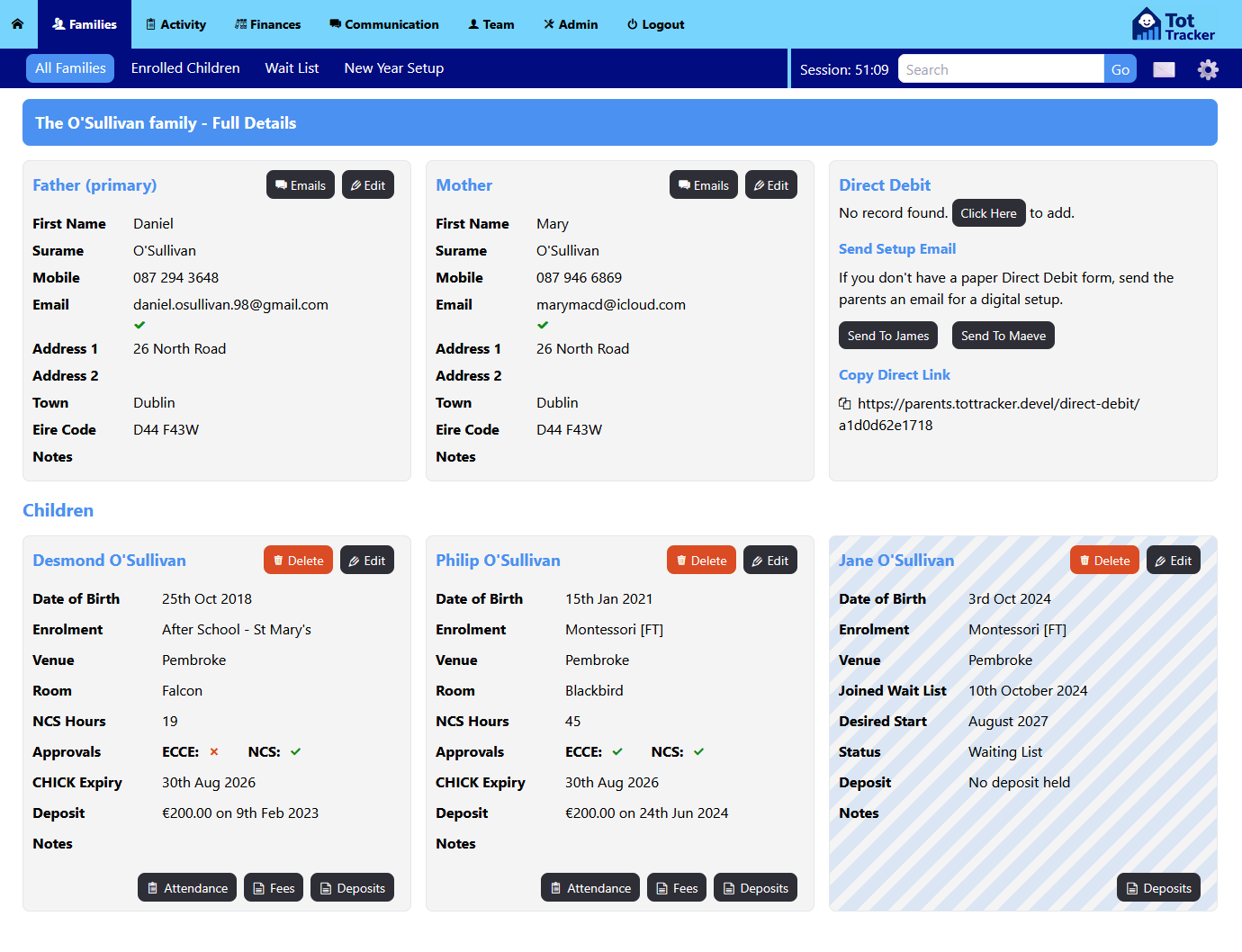Click the Search input field

pos(1000,69)
